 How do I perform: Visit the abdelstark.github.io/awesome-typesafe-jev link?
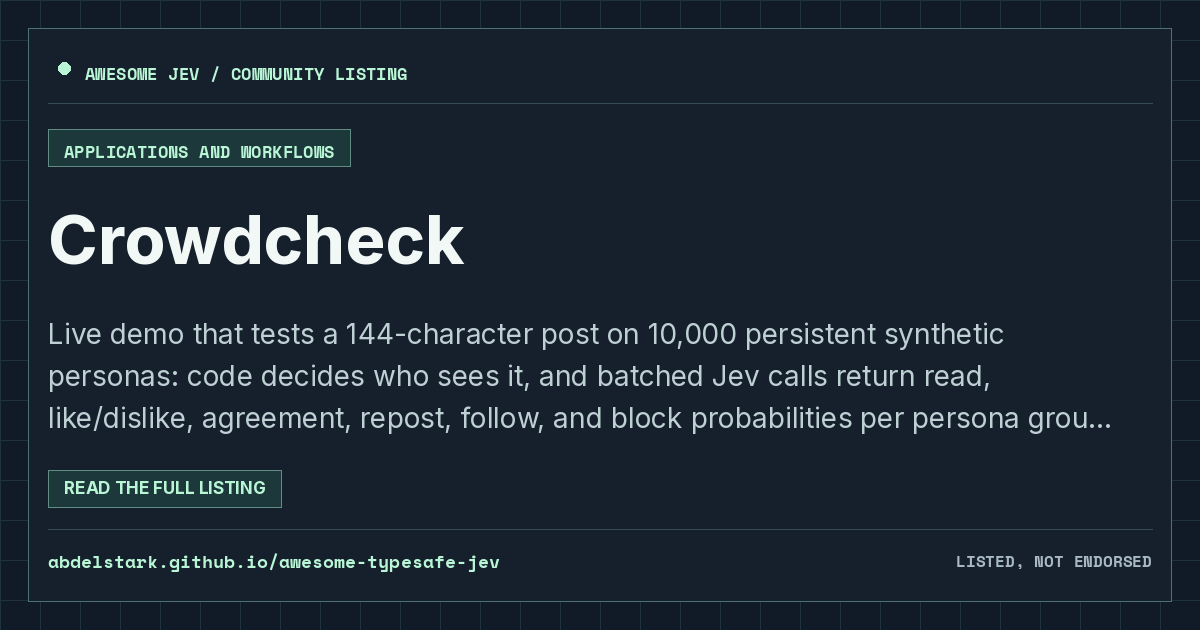[x=274, y=562]
